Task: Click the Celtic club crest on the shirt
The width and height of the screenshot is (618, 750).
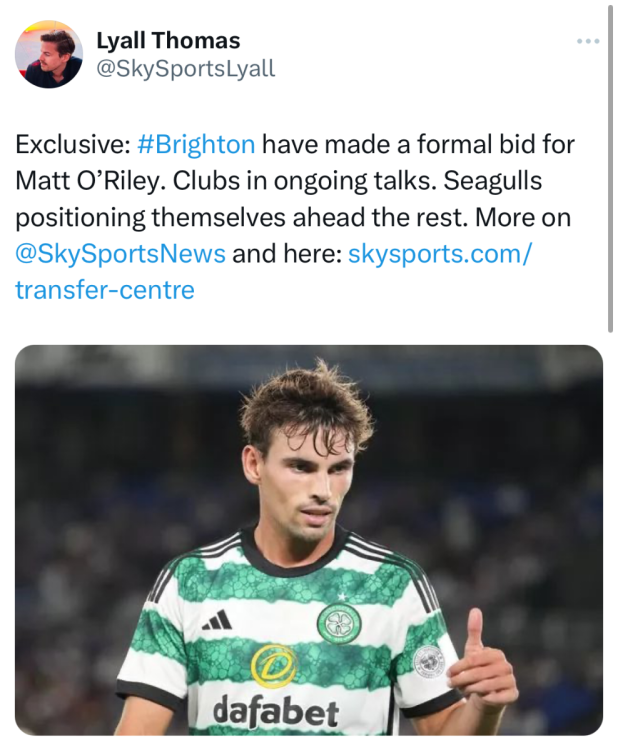Action: coord(338,623)
